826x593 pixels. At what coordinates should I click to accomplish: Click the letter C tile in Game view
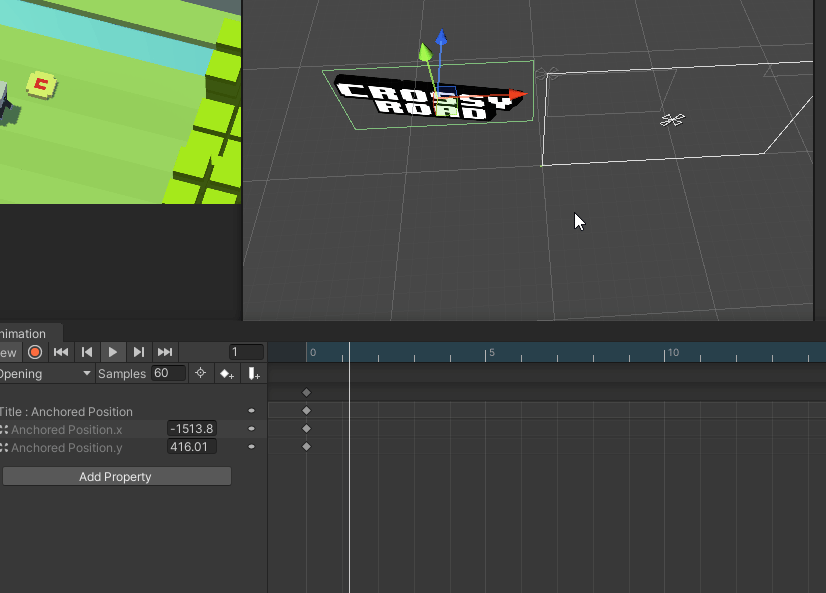pos(42,85)
